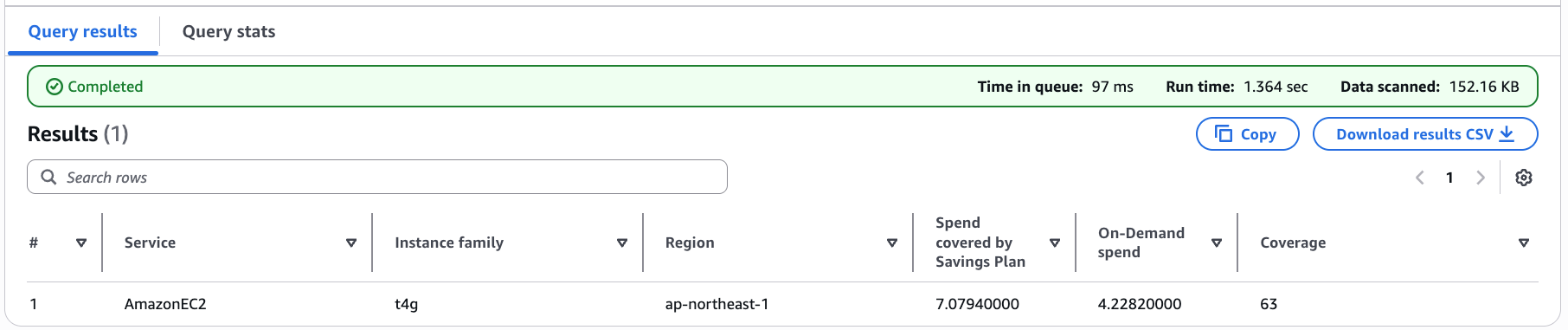This screenshot has height=330, width=1568.
Task: Select the Query results tab
Action: coord(83,31)
